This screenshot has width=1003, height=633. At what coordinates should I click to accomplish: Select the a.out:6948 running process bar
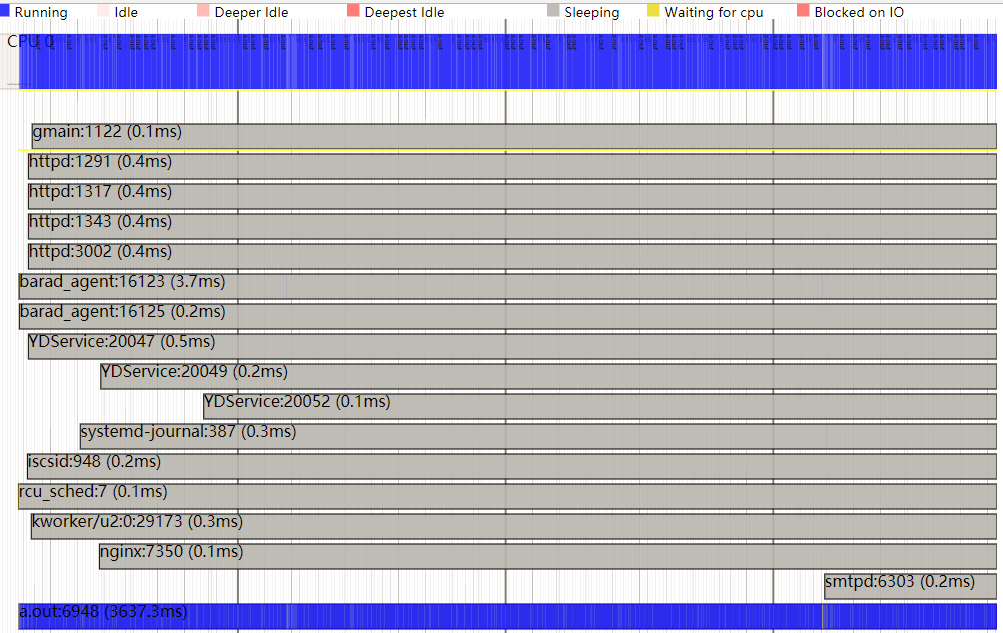point(508,616)
